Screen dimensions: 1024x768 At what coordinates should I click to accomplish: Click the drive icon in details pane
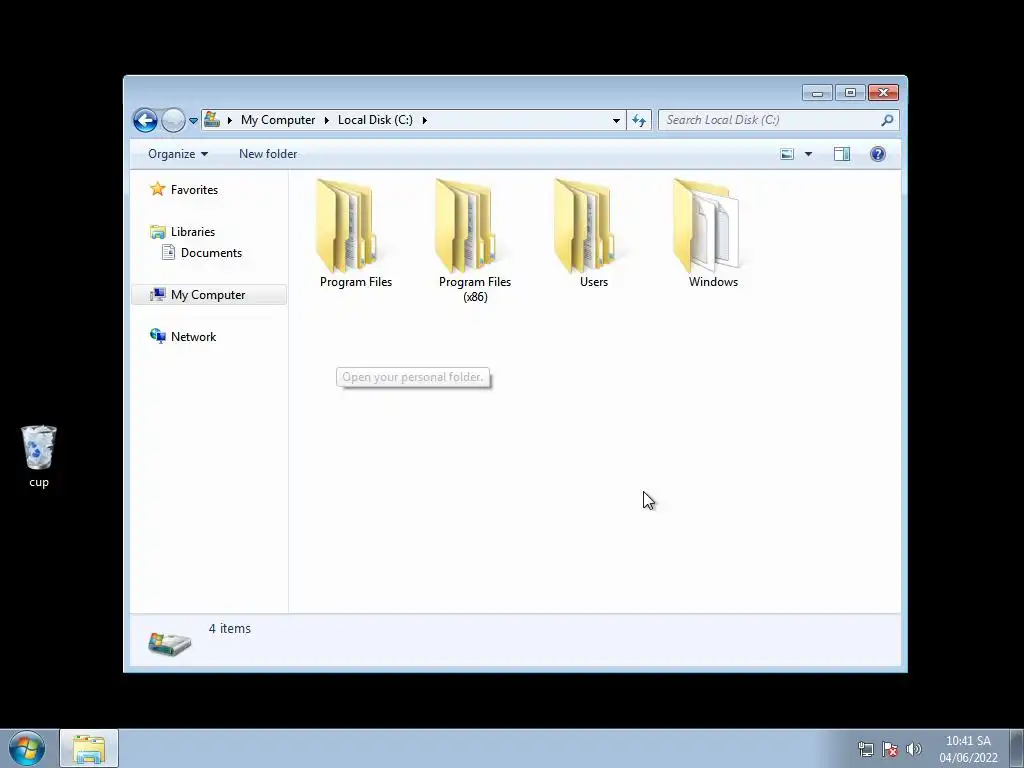click(170, 643)
